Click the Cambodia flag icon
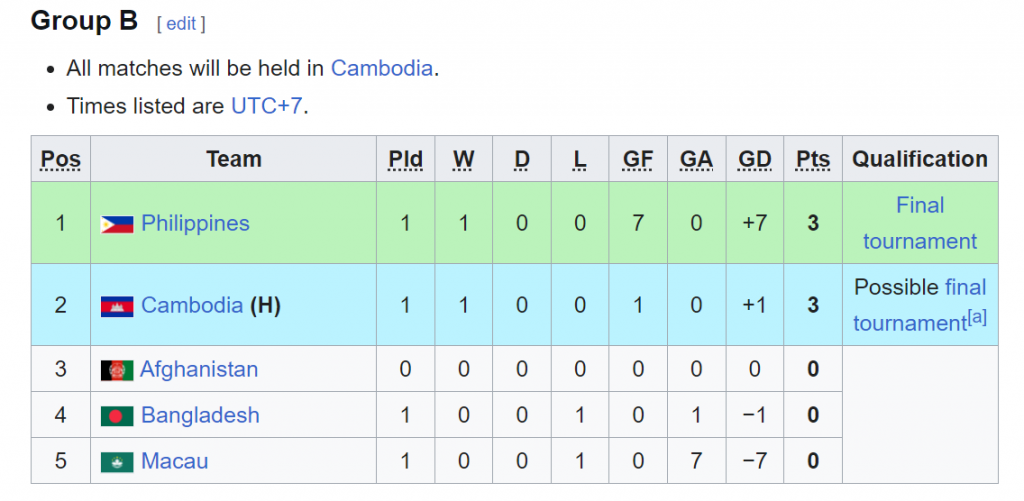This screenshot has width=1024, height=501. tap(117, 306)
